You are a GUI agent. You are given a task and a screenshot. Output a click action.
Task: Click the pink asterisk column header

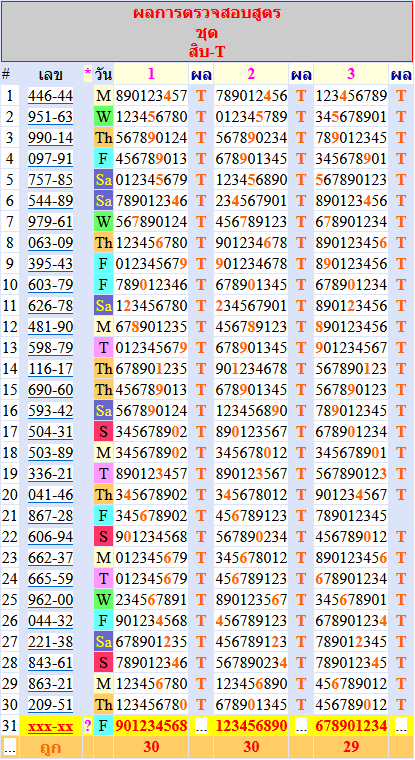click(x=88, y=74)
